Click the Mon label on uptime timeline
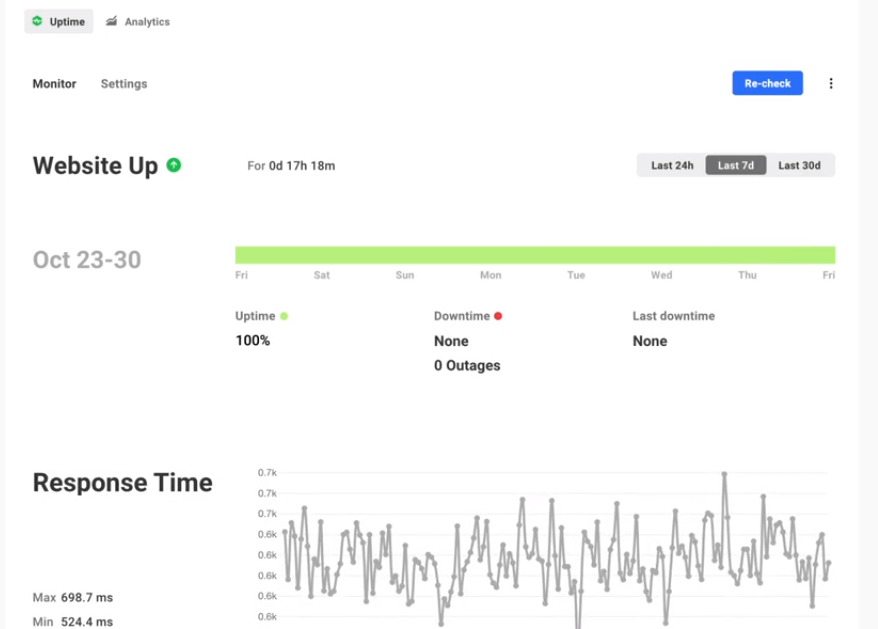 [x=490, y=275]
